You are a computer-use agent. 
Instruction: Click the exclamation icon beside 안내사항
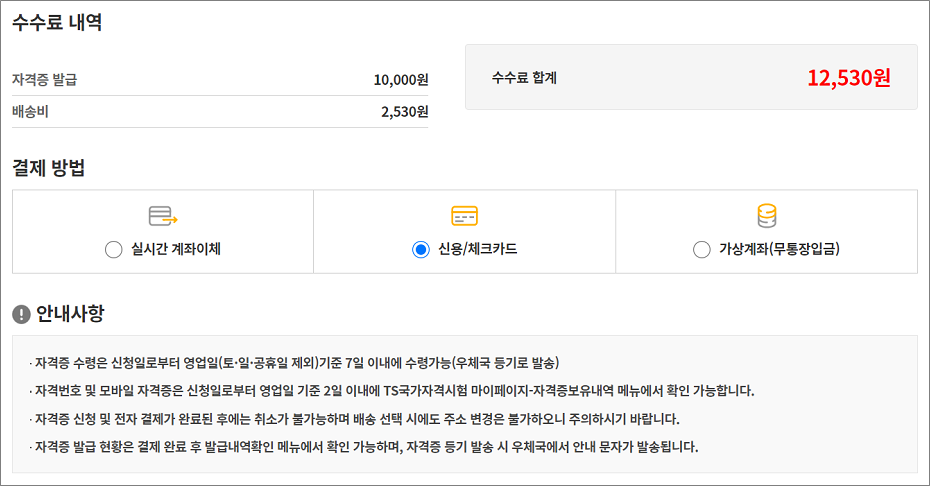coord(21,314)
